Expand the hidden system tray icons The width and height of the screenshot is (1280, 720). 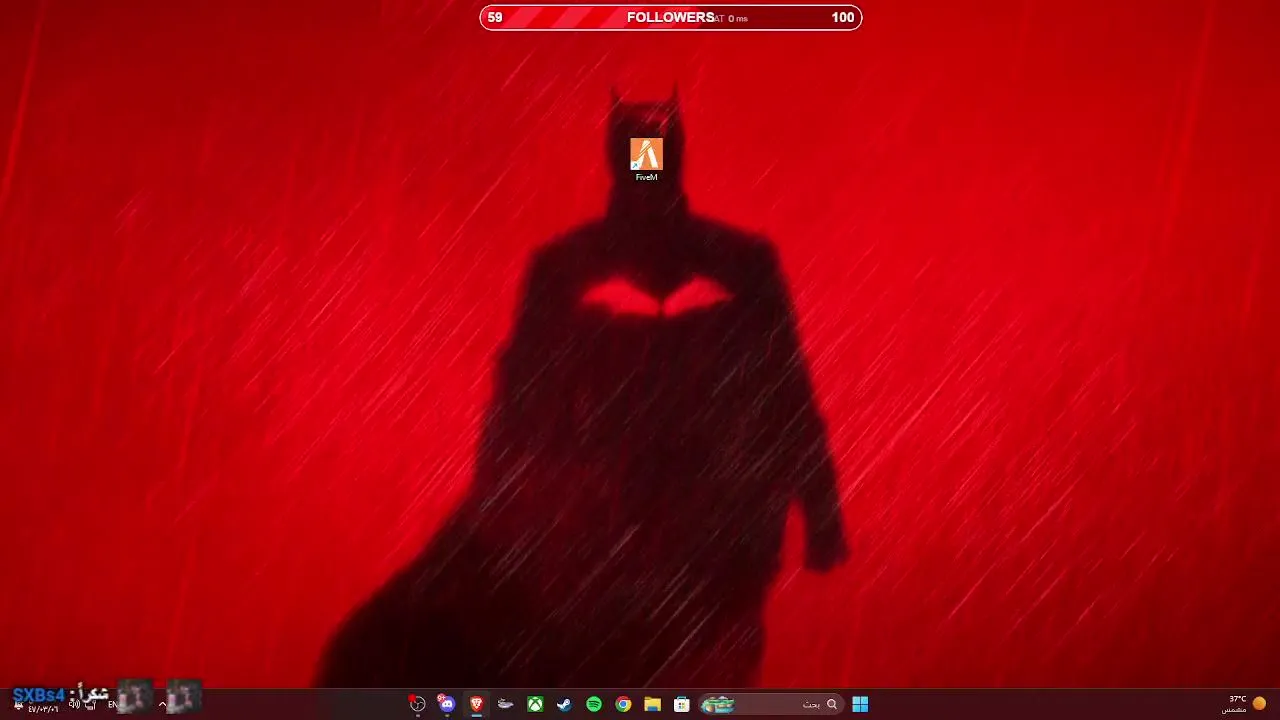[x=162, y=704]
